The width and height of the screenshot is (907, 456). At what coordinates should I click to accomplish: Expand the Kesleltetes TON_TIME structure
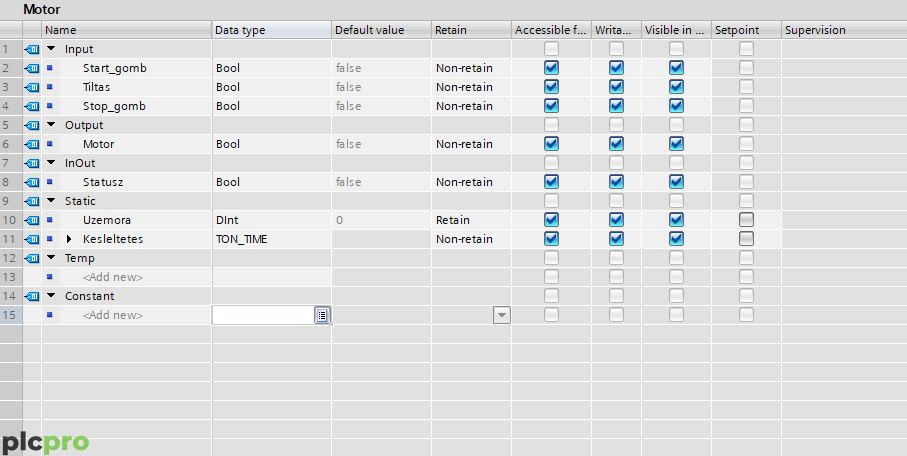69,239
